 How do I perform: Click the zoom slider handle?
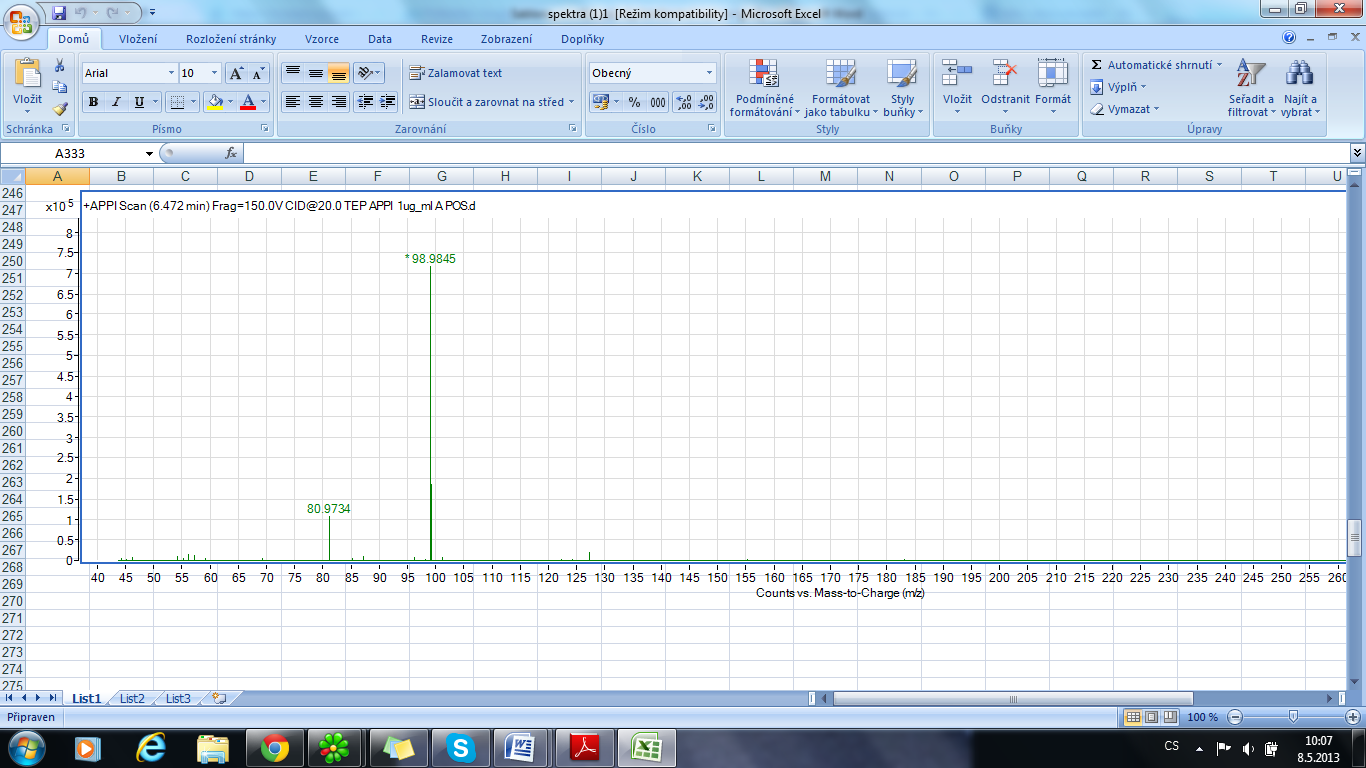click(x=1294, y=717)
